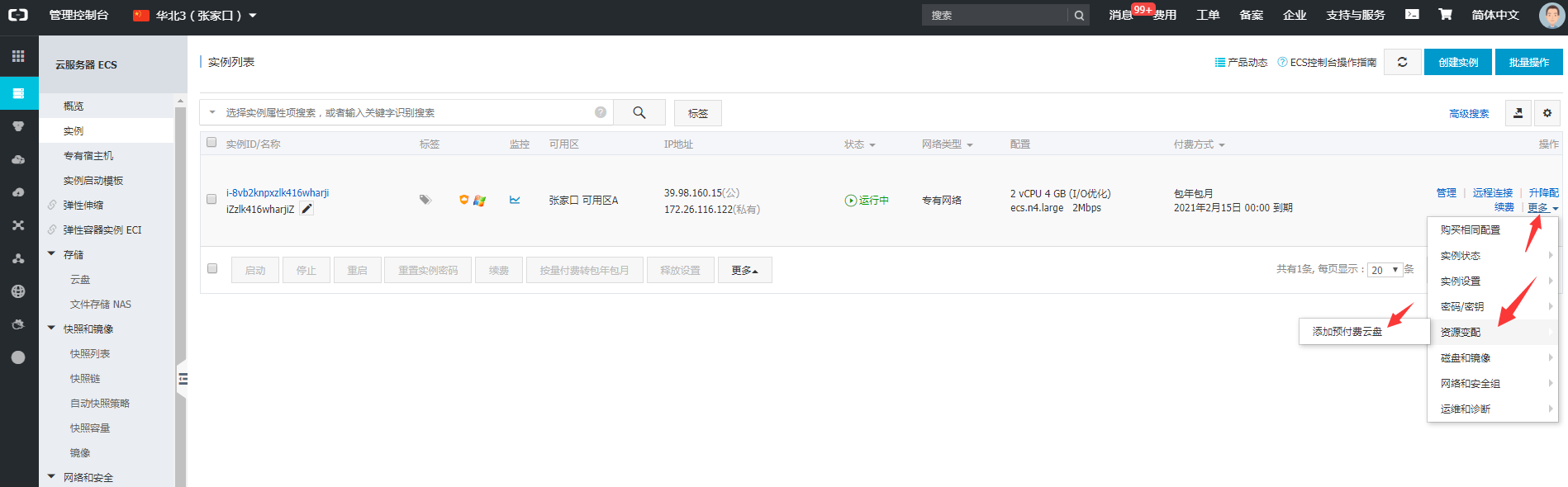This screenshot has height=487, width=1568.
Task: Click the export instance list icon
Action: [x=1518, y=113]
